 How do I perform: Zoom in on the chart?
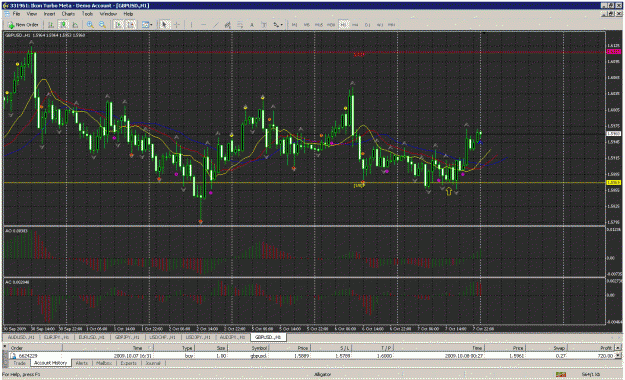coord(90,25)
